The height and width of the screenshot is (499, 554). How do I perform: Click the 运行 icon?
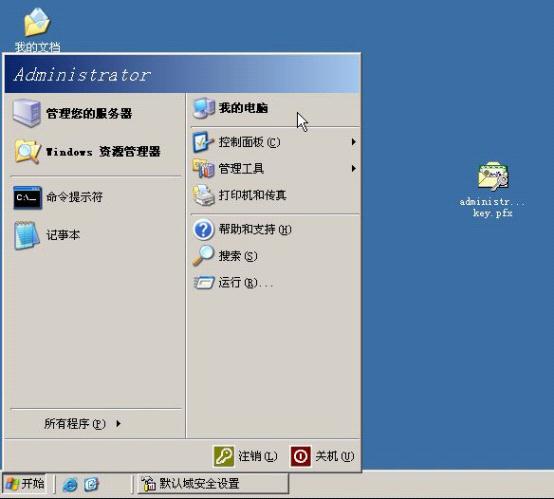[204, 282]
